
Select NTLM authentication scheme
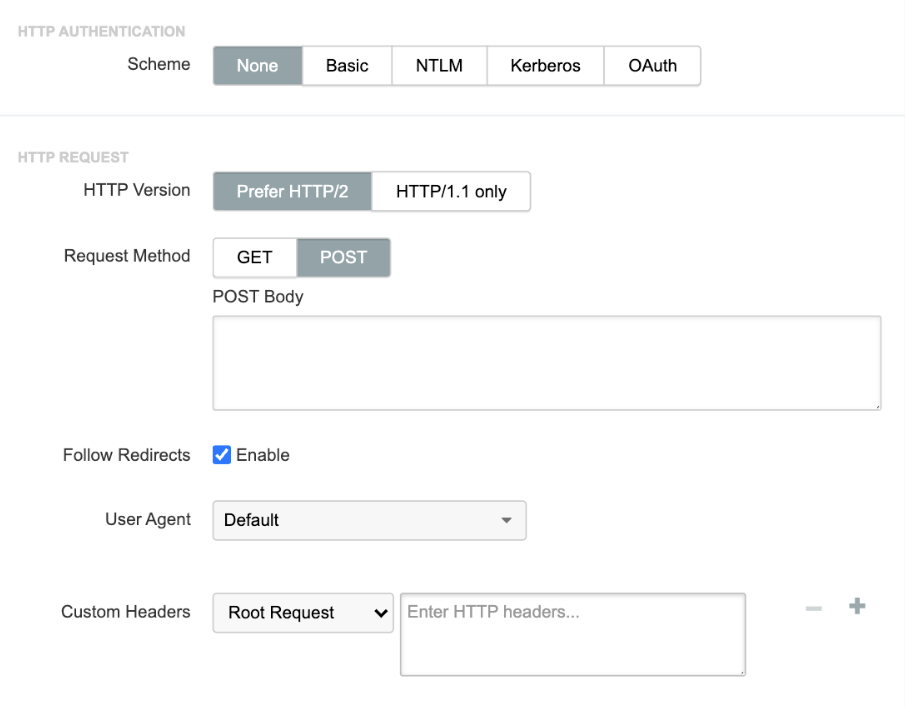(x=439, y=66)
